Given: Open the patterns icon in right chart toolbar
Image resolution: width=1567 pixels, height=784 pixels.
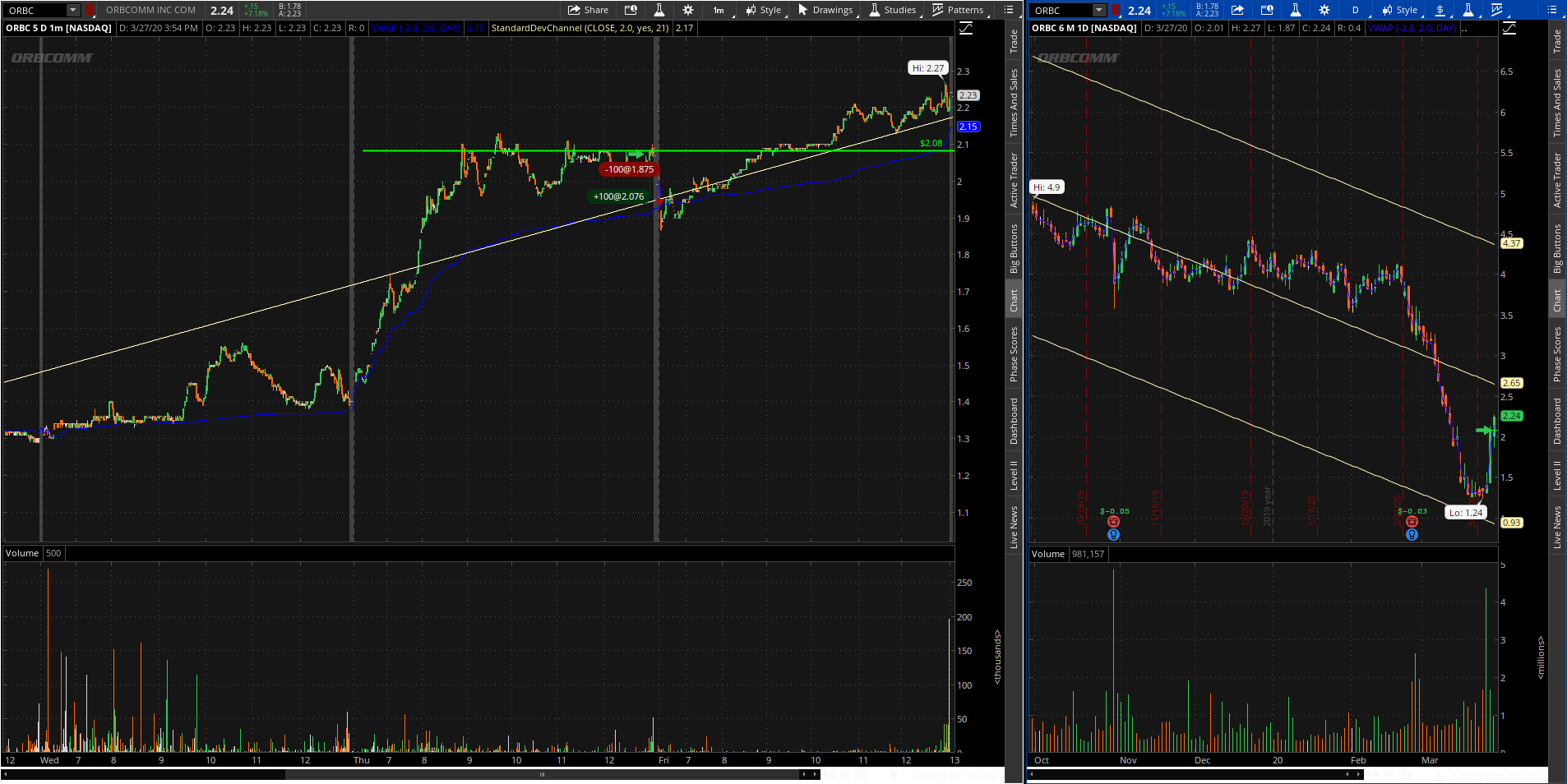Looking at the screenshot, I should pos(1497,10).
